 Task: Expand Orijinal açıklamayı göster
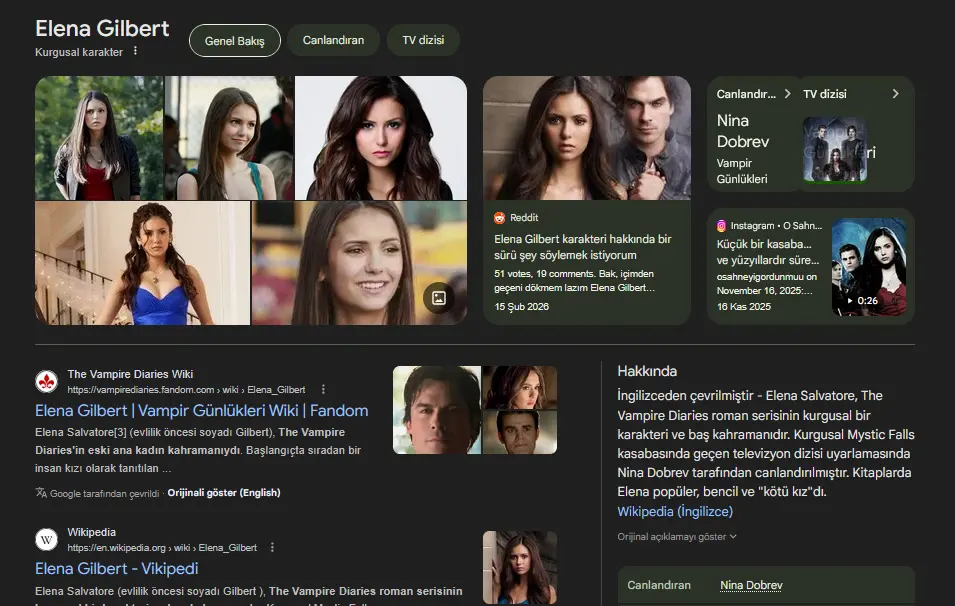point(677,537)
